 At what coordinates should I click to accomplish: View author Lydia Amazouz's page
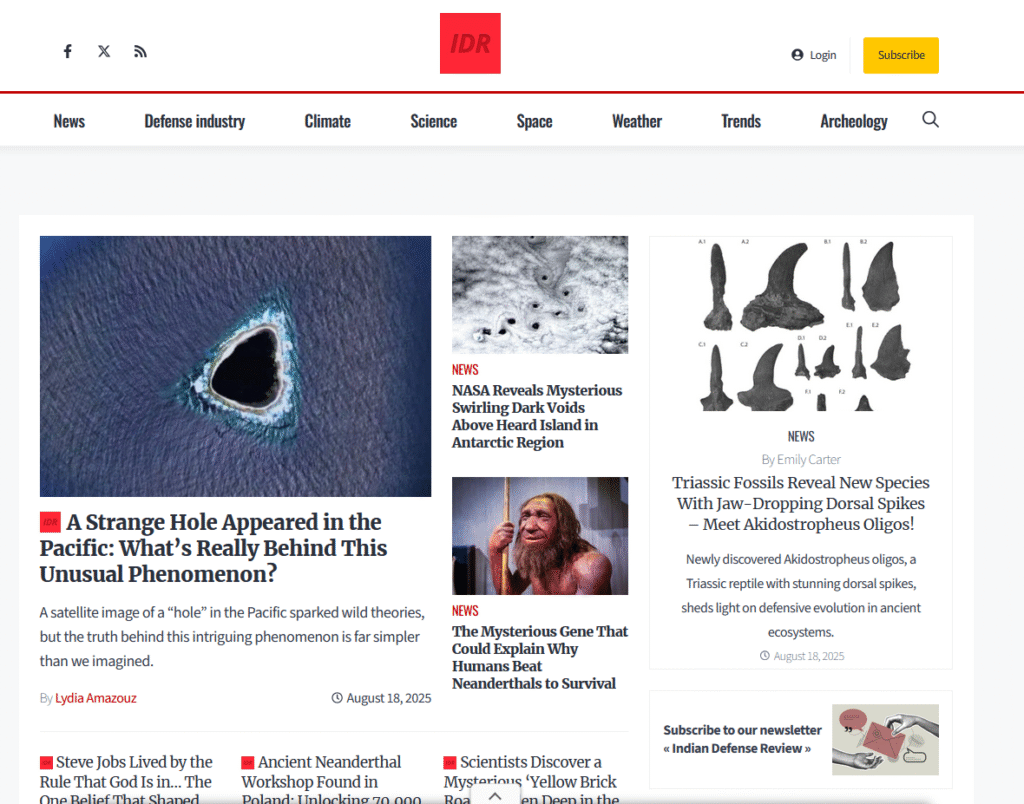tap(96, 698)
